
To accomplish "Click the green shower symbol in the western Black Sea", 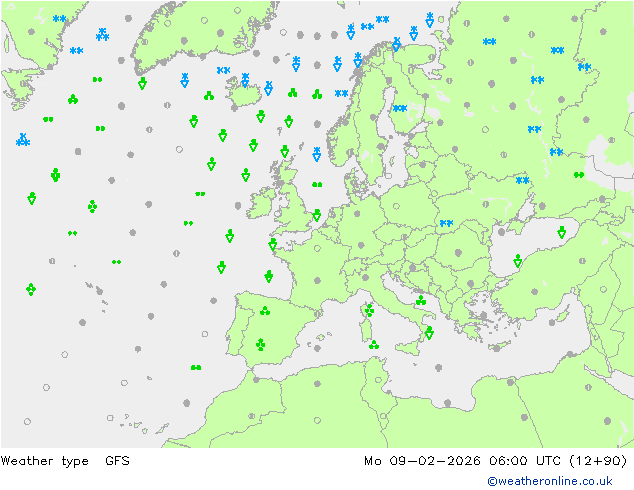I will click(x=518, y=261).
